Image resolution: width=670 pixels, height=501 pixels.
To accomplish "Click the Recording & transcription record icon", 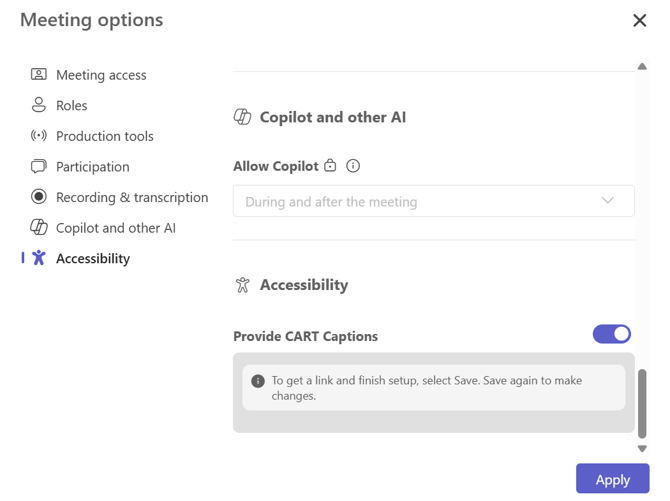I will [39, 197].
